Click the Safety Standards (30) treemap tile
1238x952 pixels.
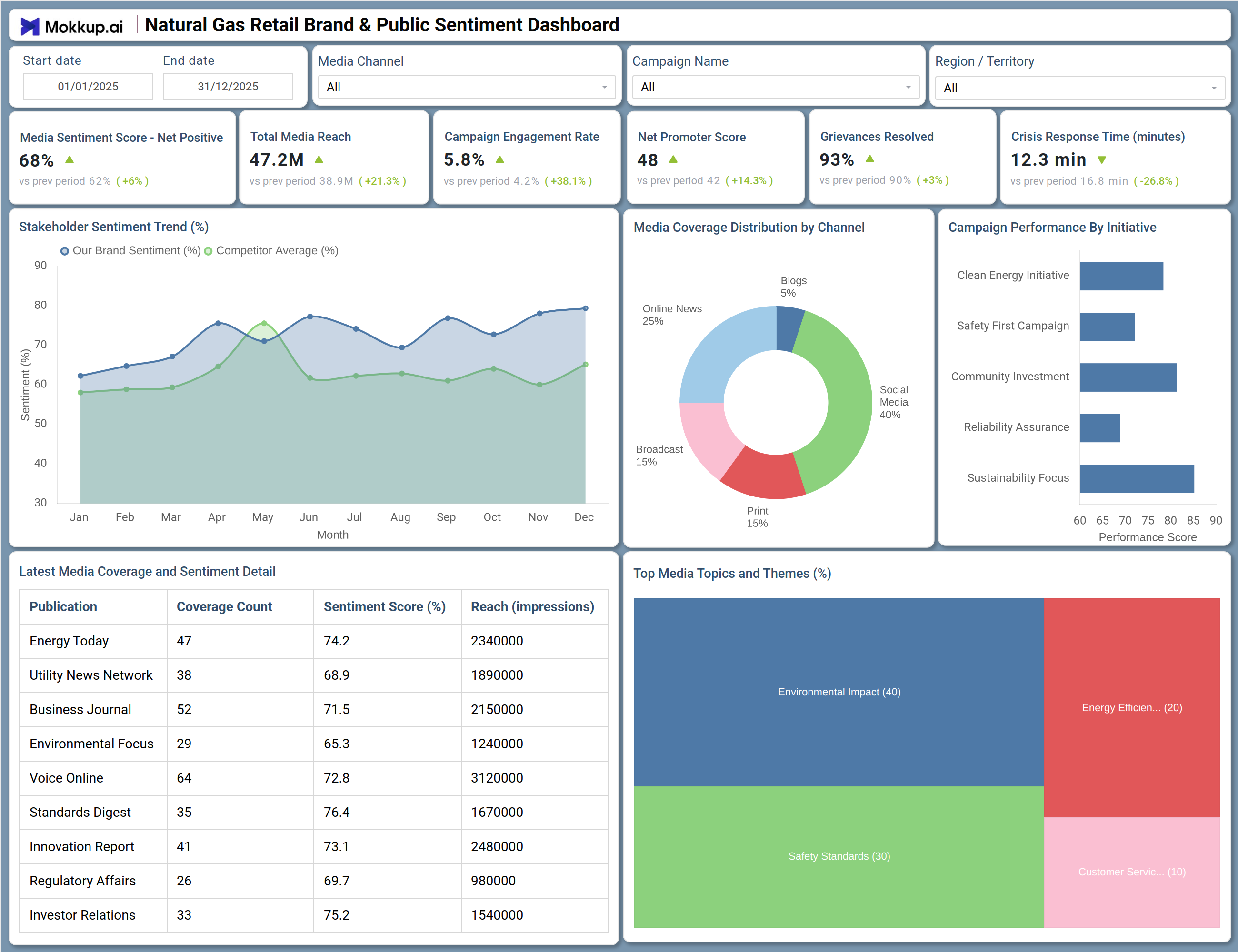coord(839,856)
